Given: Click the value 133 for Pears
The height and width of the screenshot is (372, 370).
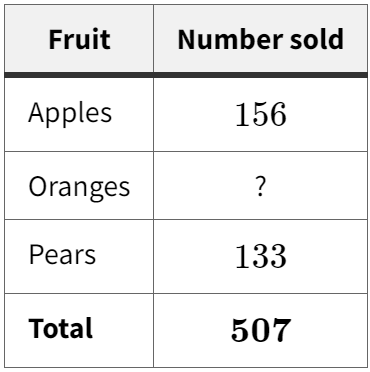Looking at the screenshot, I should point(261,256).
